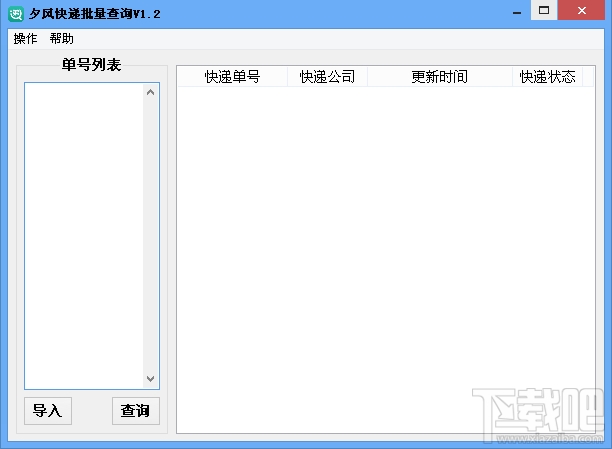Sort by 快递公司 column header

click(x=327, y=77)
